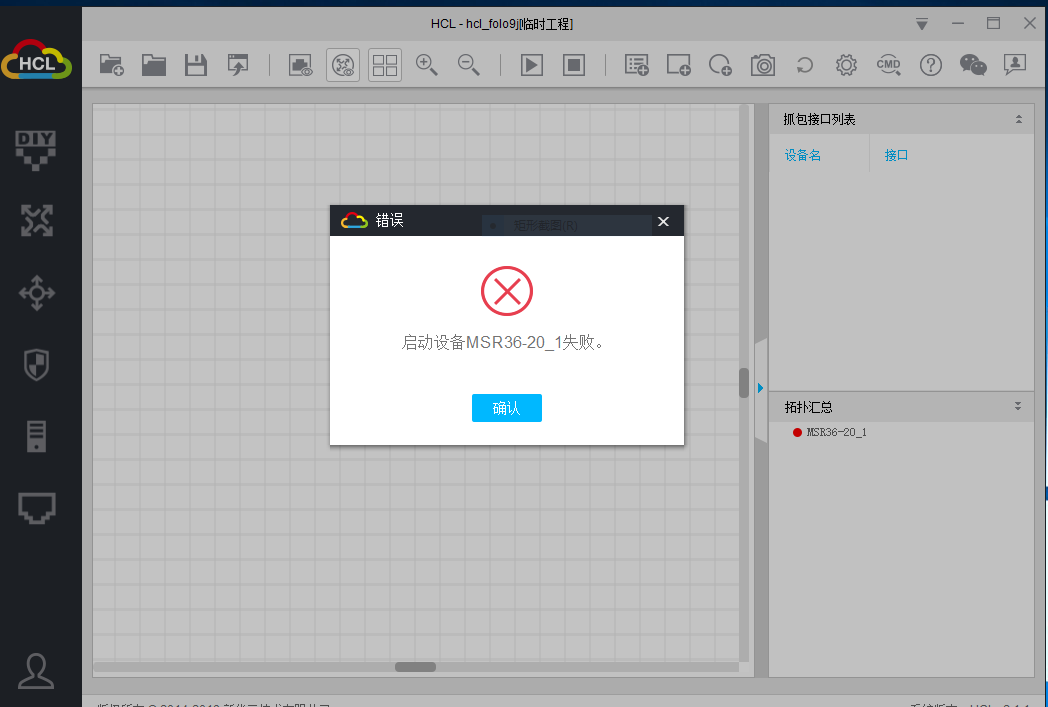Viewport: 1048px width, 707px height.
Task: Click the Zoom in magnifier
Action: 427,65
